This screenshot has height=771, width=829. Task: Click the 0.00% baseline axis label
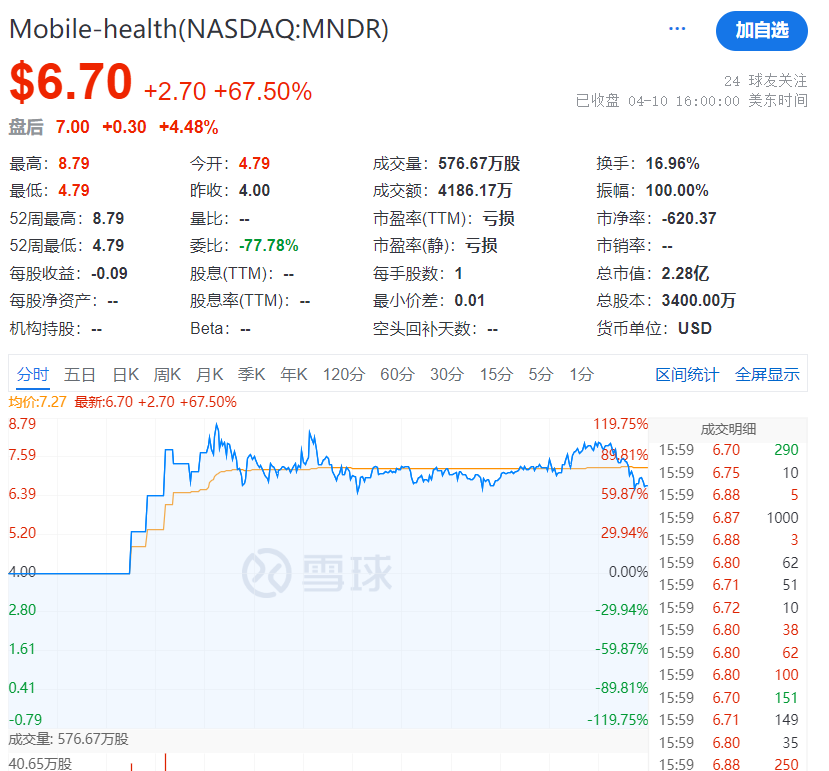click(628, 572)
